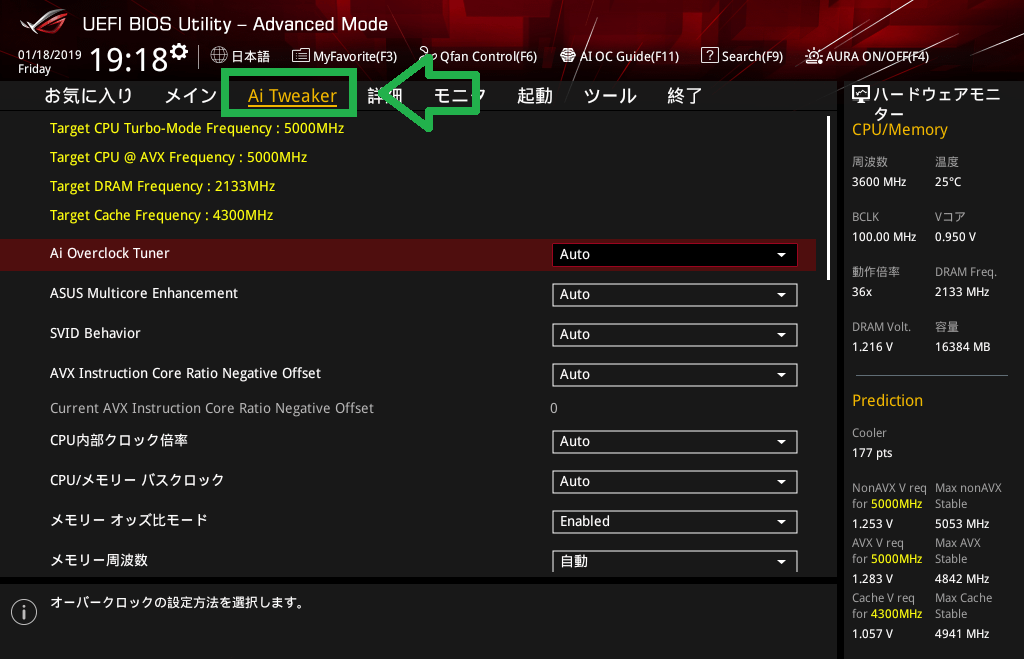Click the language globe icon
The width and height of the screenshot is (1024, 659).
pos(219,56)
